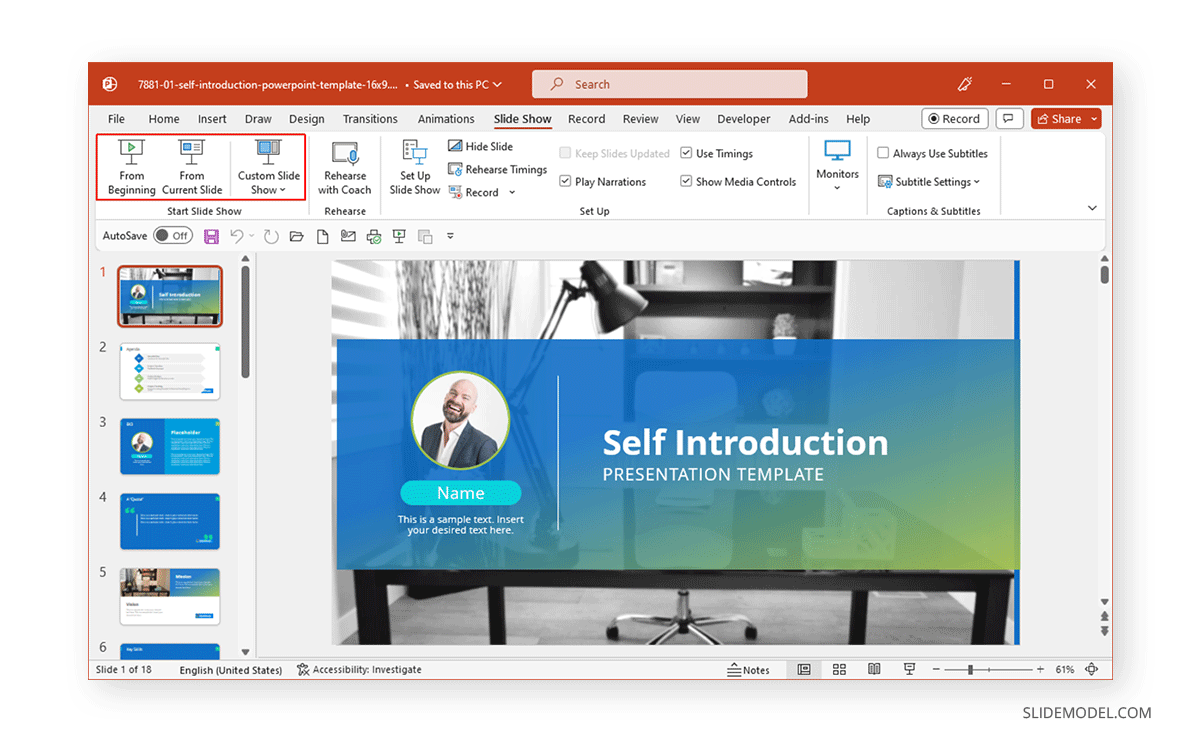Open the Review ribbon tab

coord(640,118)
